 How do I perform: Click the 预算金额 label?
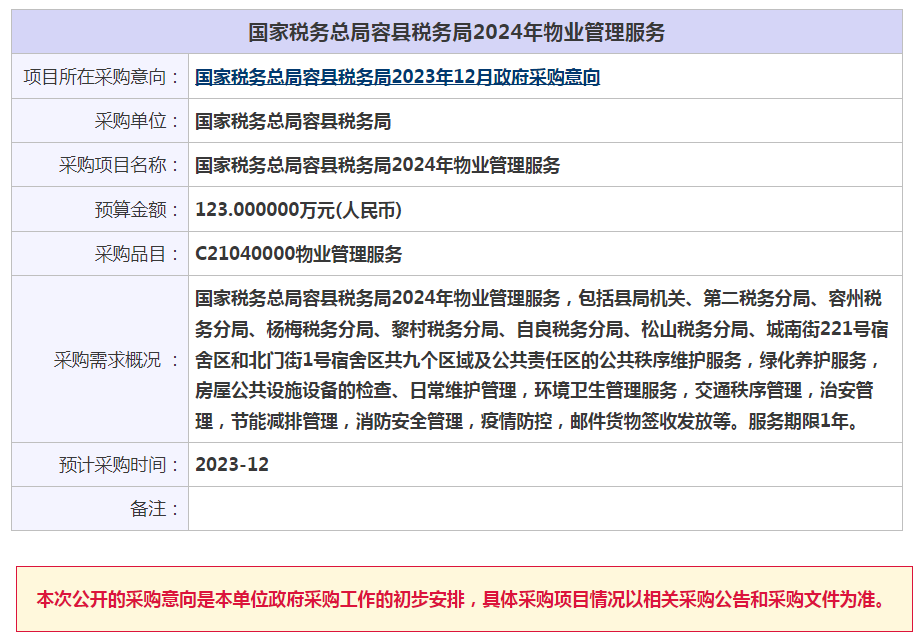pyautogui.click(x=138, y=210)
